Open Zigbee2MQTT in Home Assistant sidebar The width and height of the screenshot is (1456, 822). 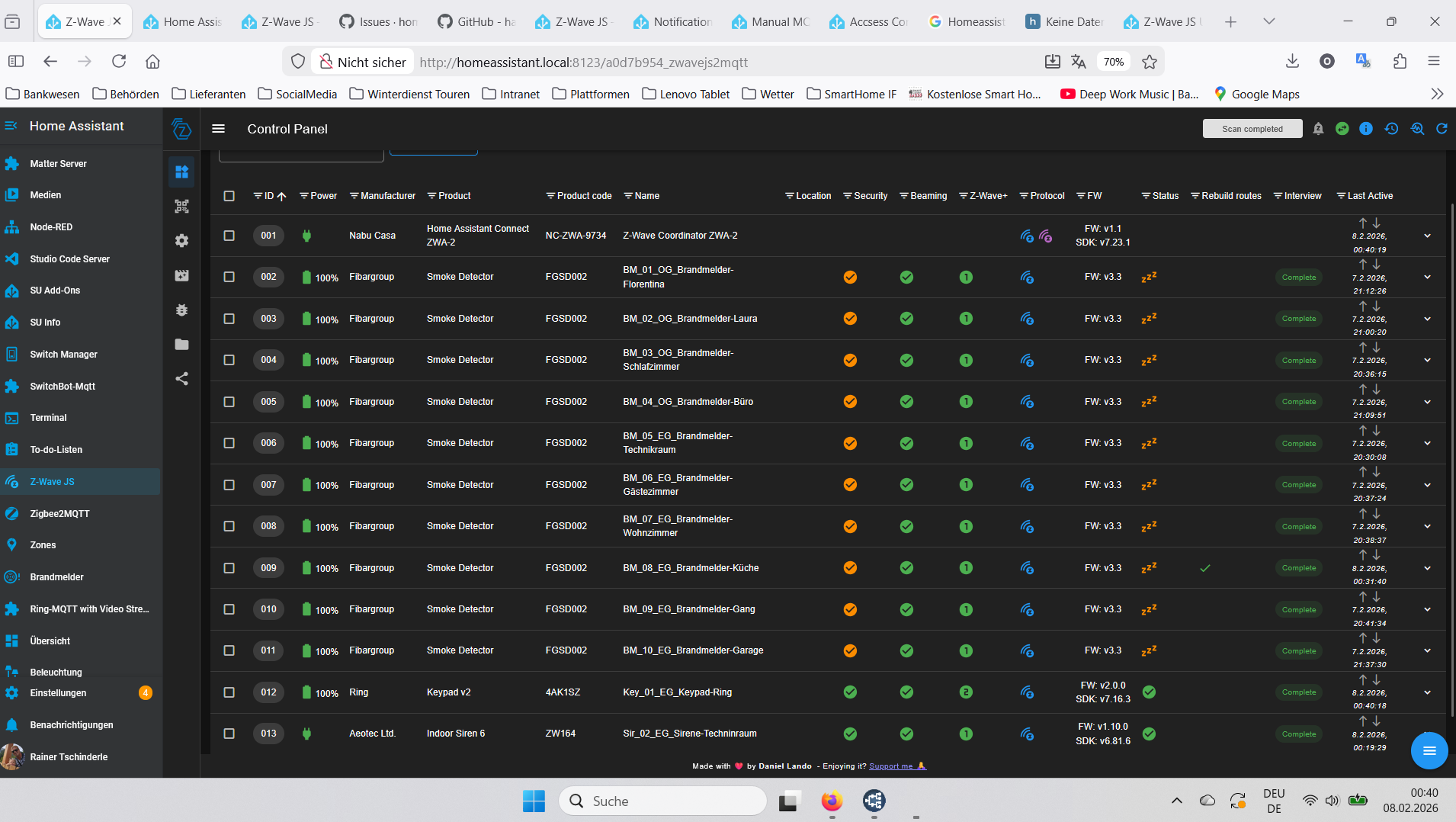pos(59,514)
